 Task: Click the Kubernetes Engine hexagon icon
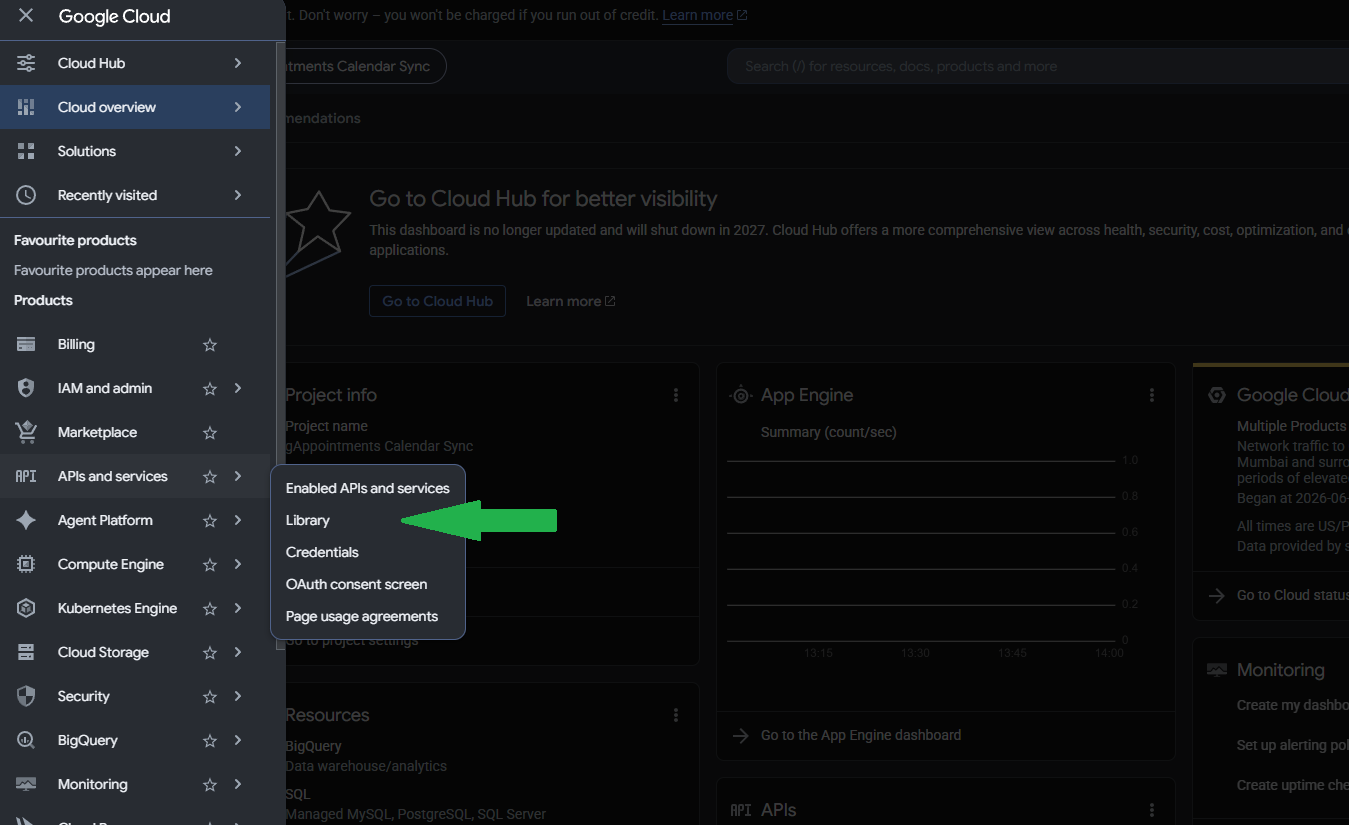coord(26,608)
